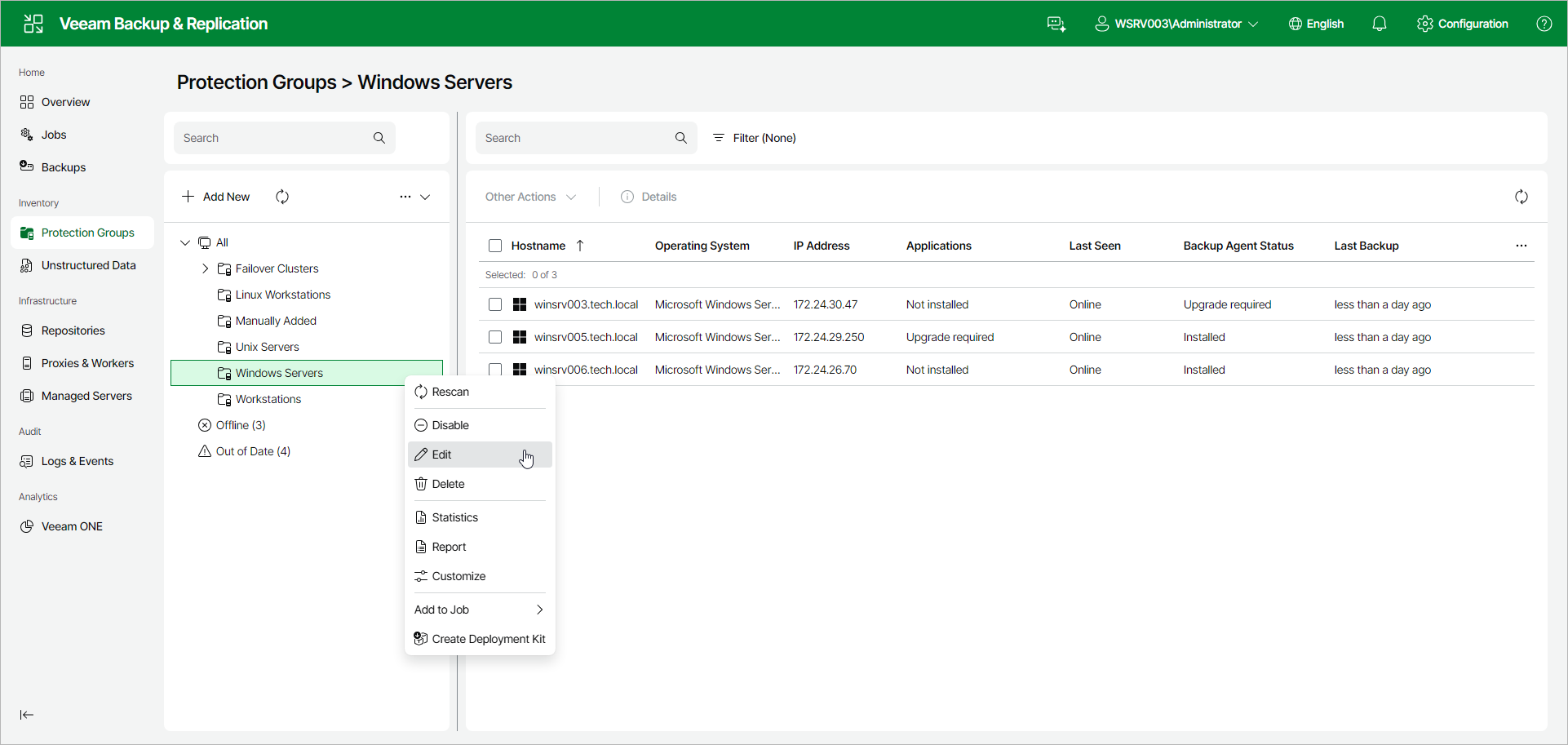Choose Edit from context menu

tap(480, 455)
